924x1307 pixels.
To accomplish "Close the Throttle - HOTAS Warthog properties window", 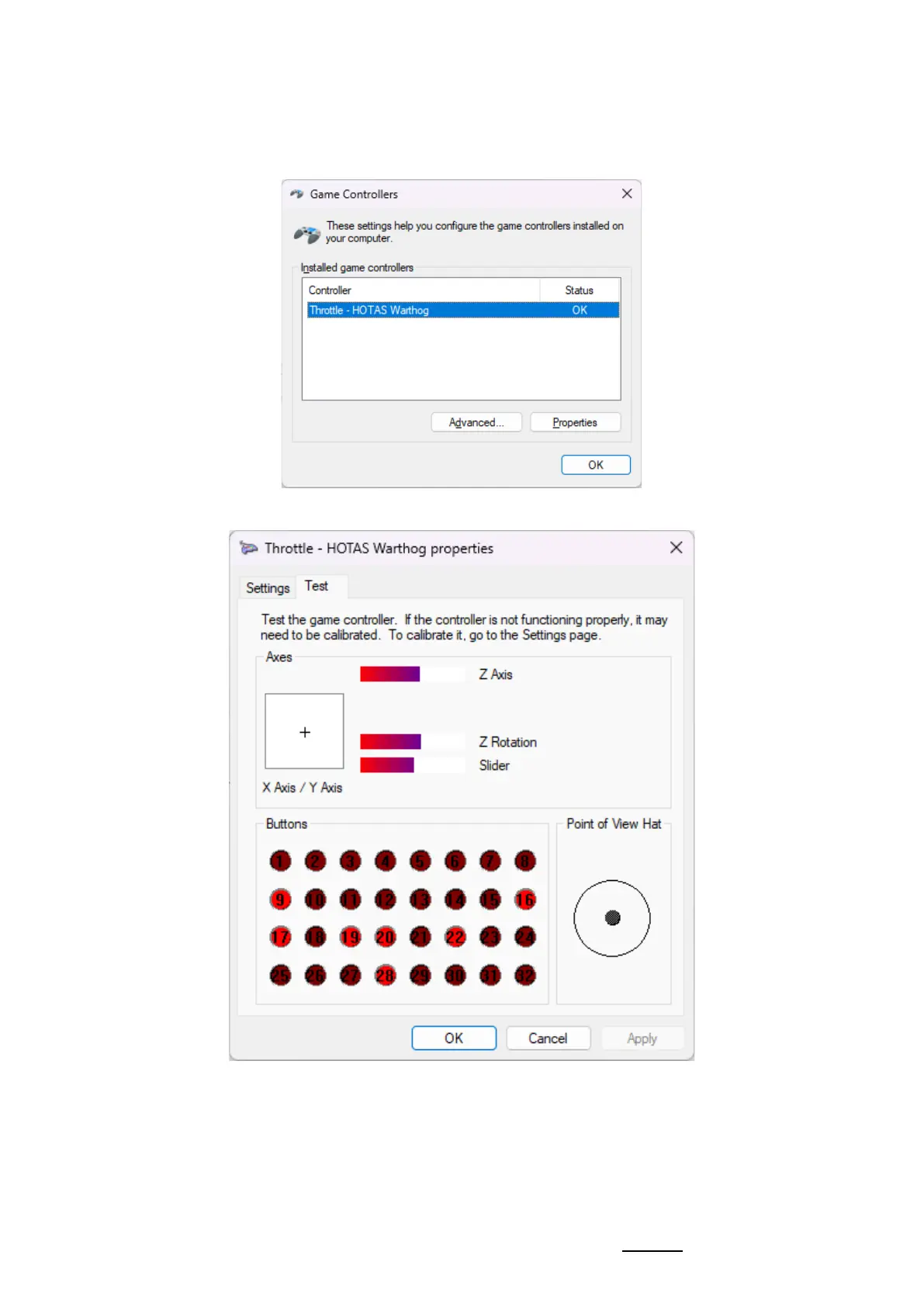I will pos(676,547).
